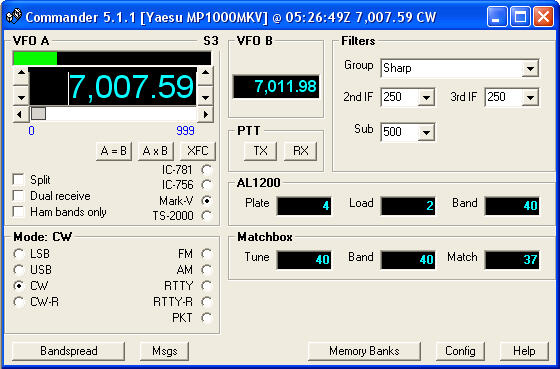This screenshot has width=560, height=369.
Task: Swap VFOs with the A x B button
Action: tap(155, 151)
